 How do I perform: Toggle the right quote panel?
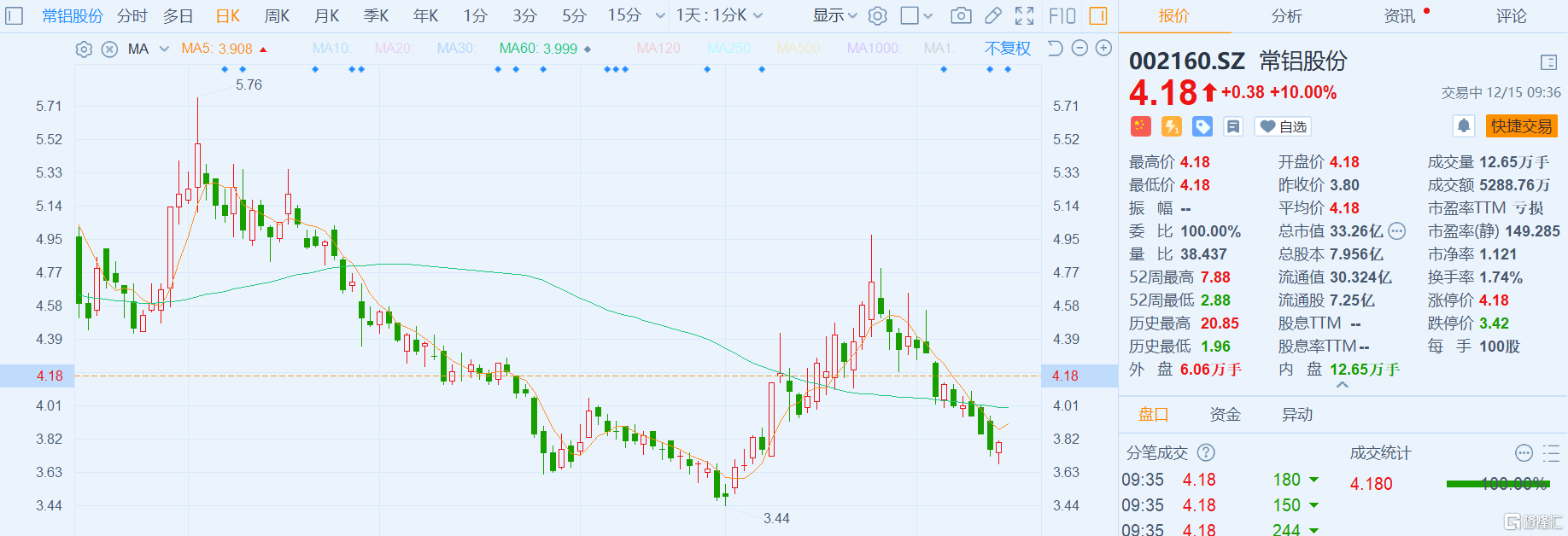tap(1098, 15)
